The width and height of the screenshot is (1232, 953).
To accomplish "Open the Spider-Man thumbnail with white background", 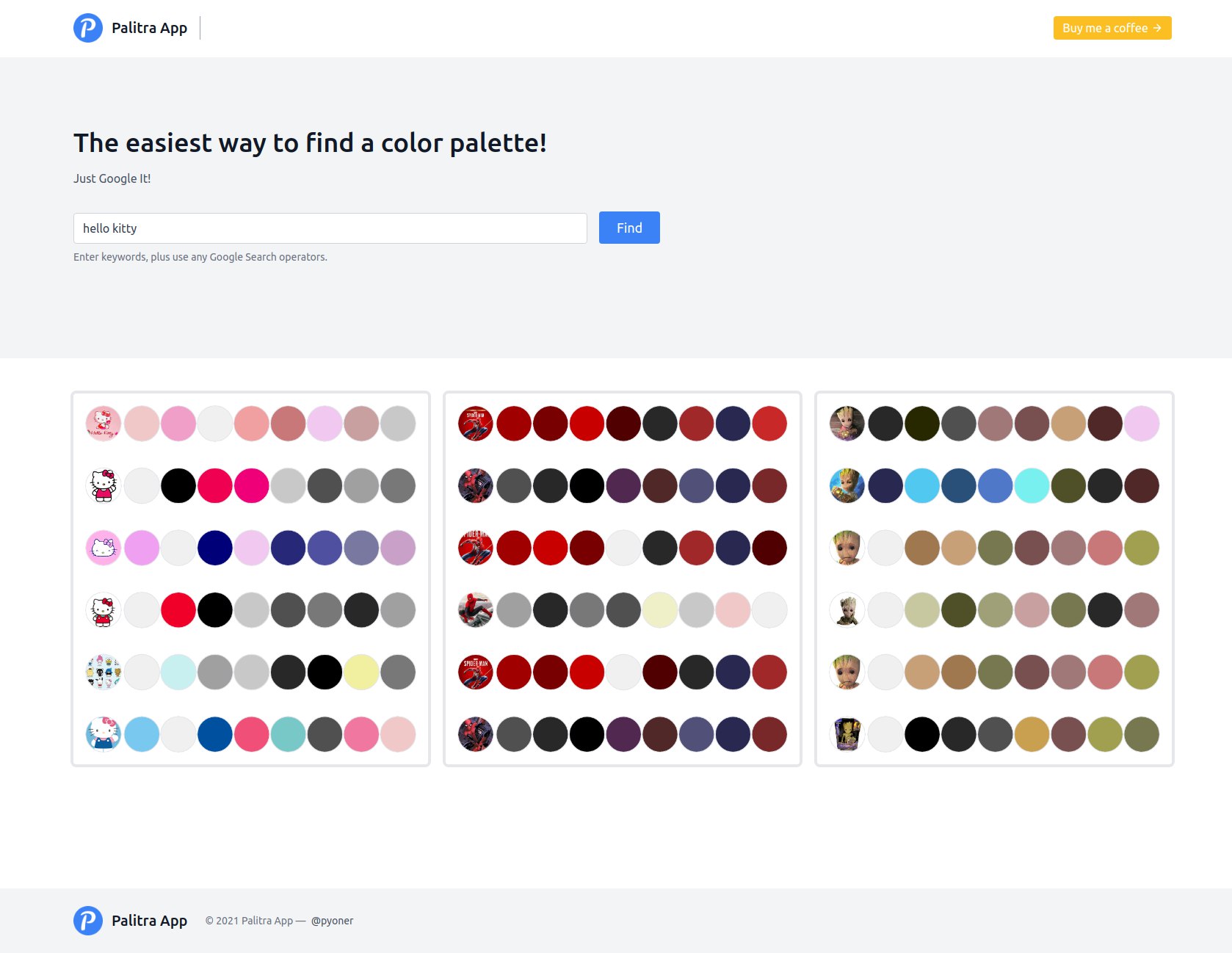I will [x=476, y=610].
